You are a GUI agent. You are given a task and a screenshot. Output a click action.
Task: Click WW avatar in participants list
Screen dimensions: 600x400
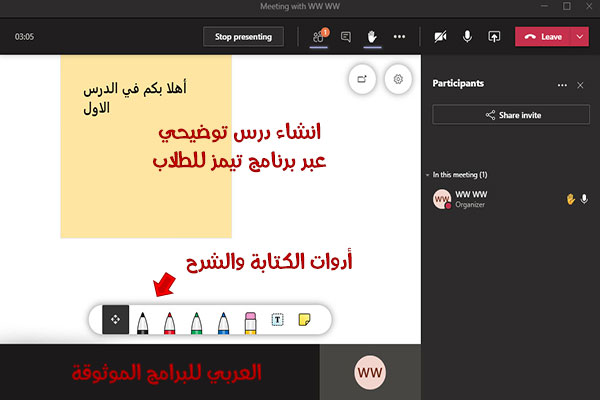point(442,199)
